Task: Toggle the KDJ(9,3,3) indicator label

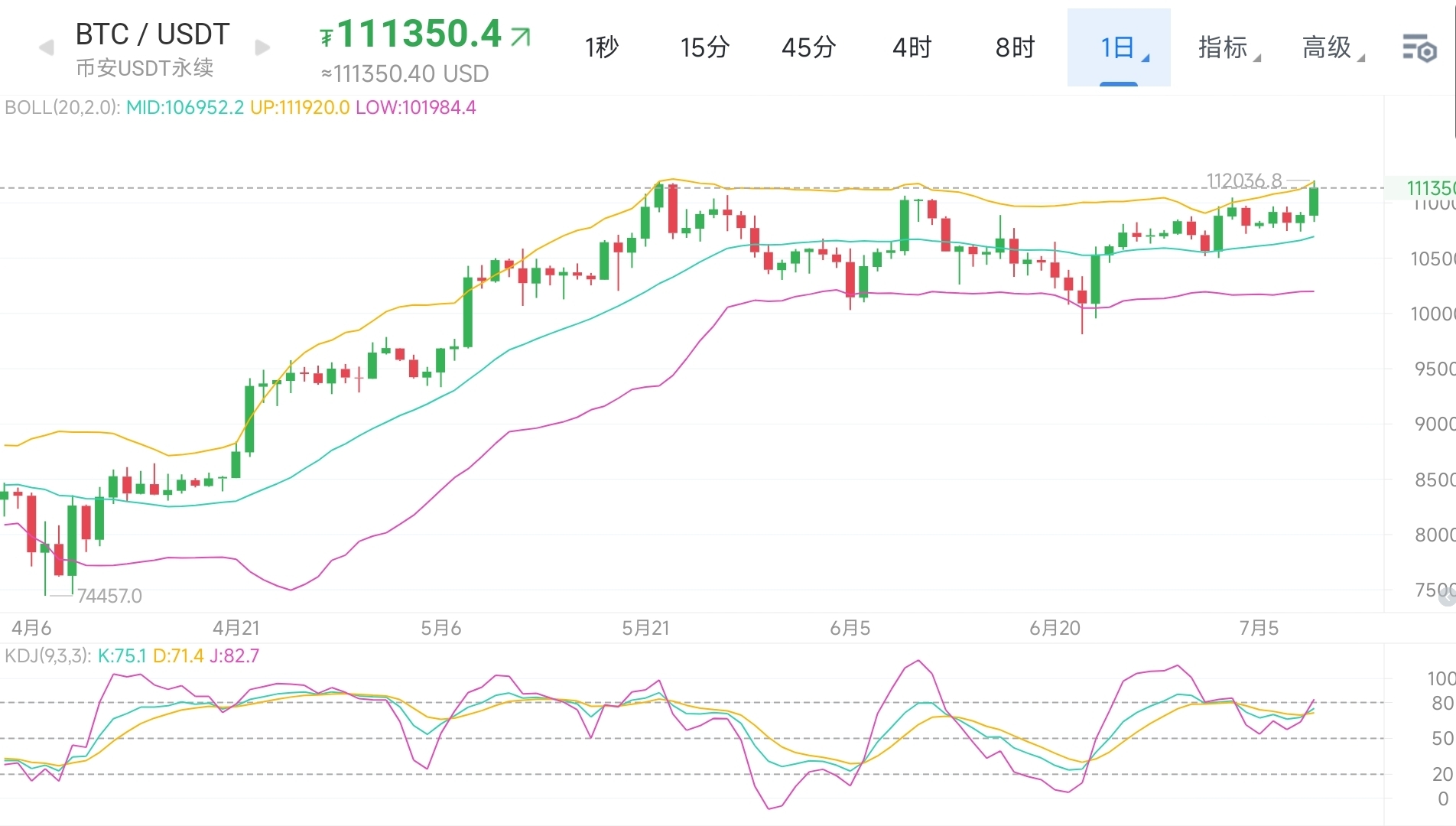Action: (x=47, y=655)
